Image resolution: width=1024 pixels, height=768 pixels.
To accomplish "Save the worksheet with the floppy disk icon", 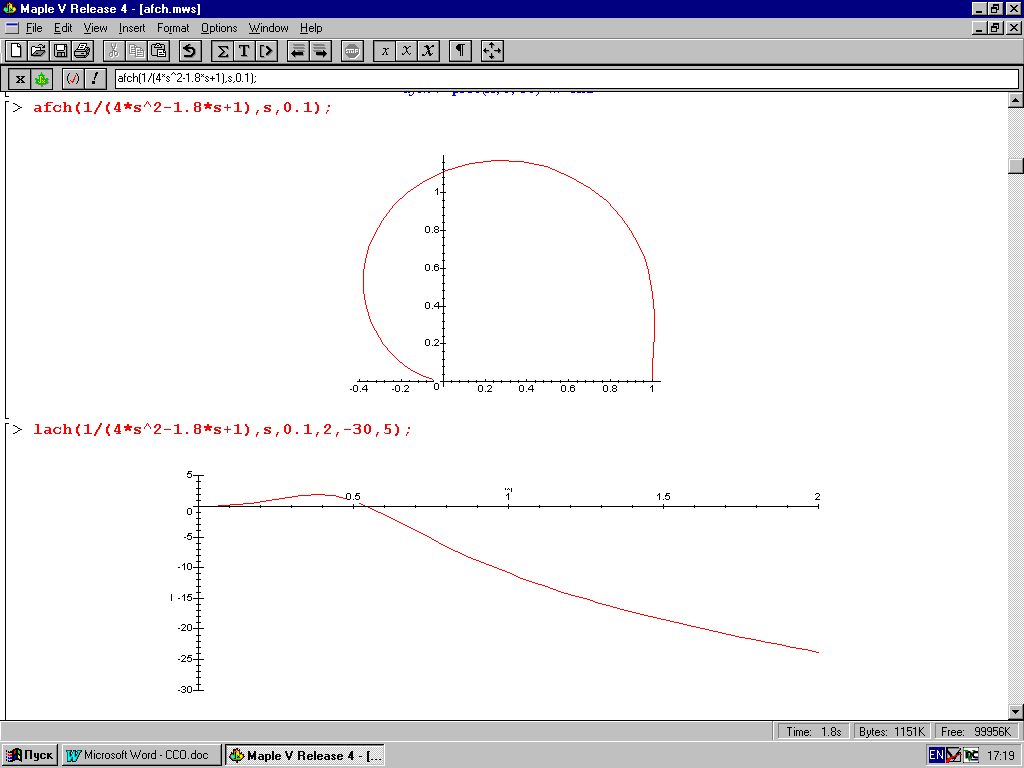I will tap(60, 51).
